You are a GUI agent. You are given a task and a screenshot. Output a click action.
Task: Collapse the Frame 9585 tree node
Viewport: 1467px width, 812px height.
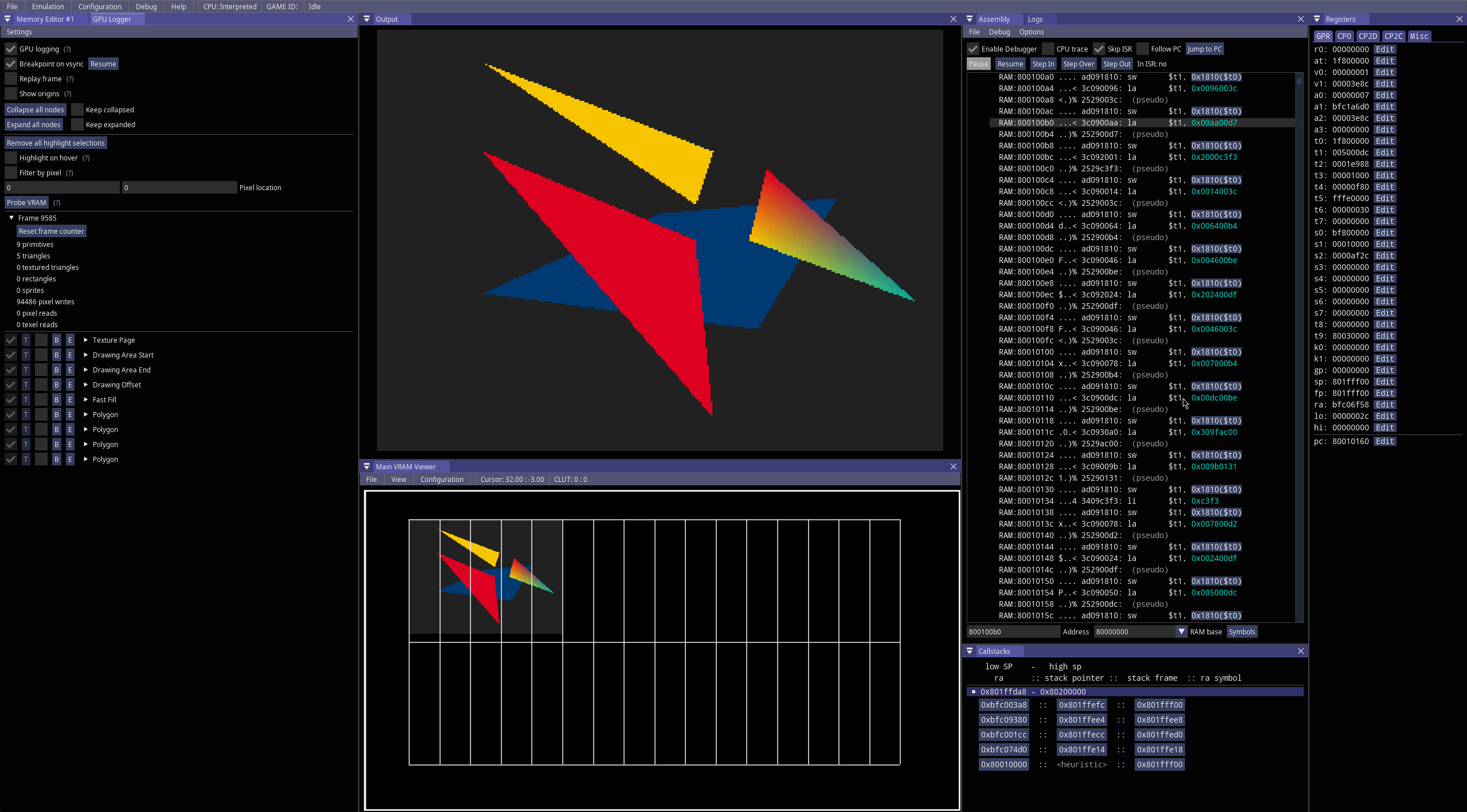[x=11, y=218]
